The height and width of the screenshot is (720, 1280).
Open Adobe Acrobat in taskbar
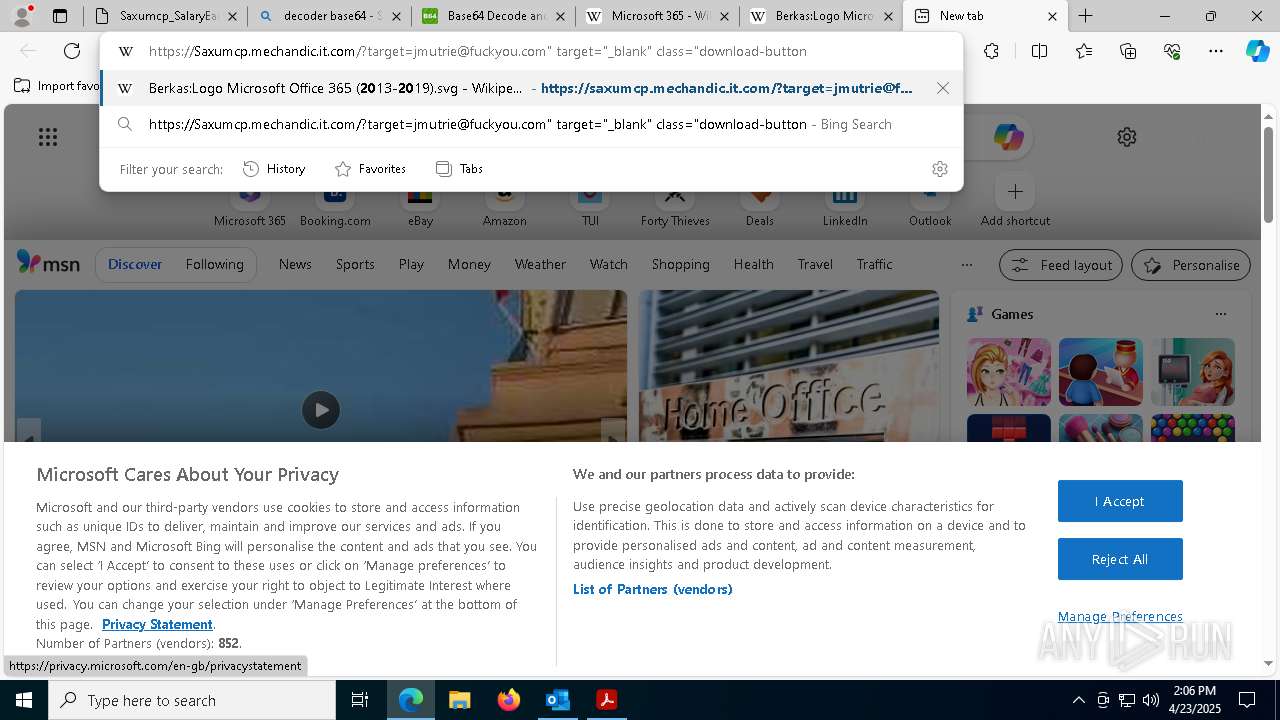click(606, 700)
